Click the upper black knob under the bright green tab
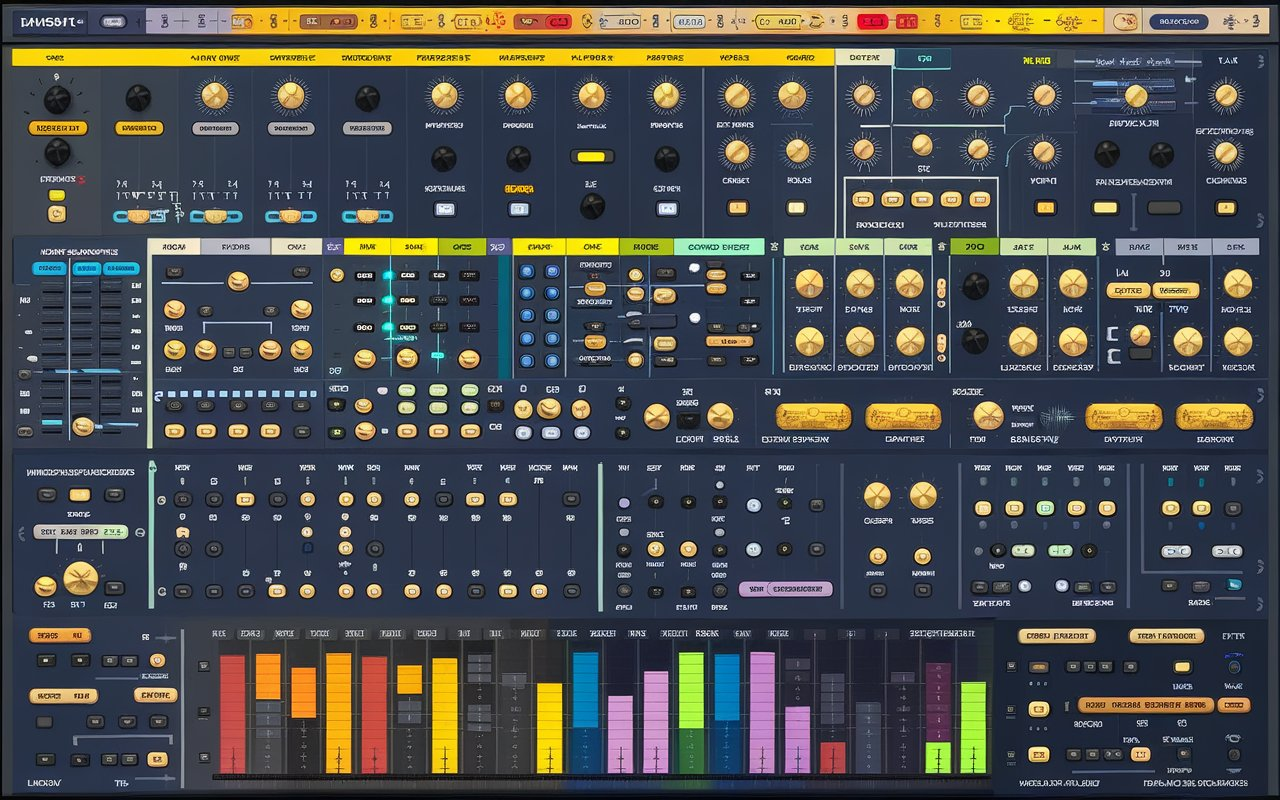 click(974, 285)
